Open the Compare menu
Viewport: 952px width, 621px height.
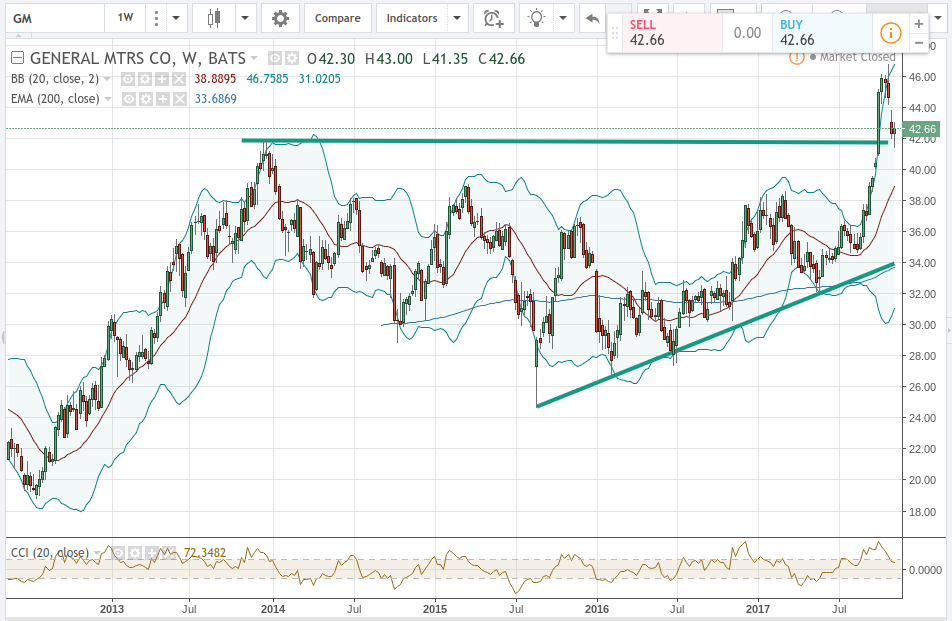click(x=337, y=18)
